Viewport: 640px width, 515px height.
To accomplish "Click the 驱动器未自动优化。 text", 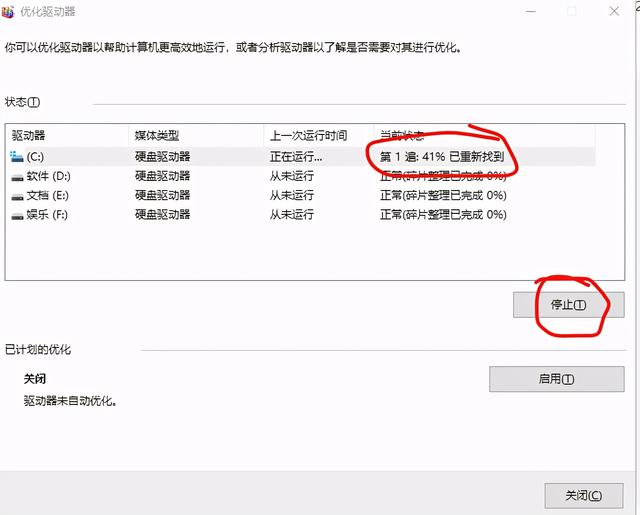I will (70, 401).
